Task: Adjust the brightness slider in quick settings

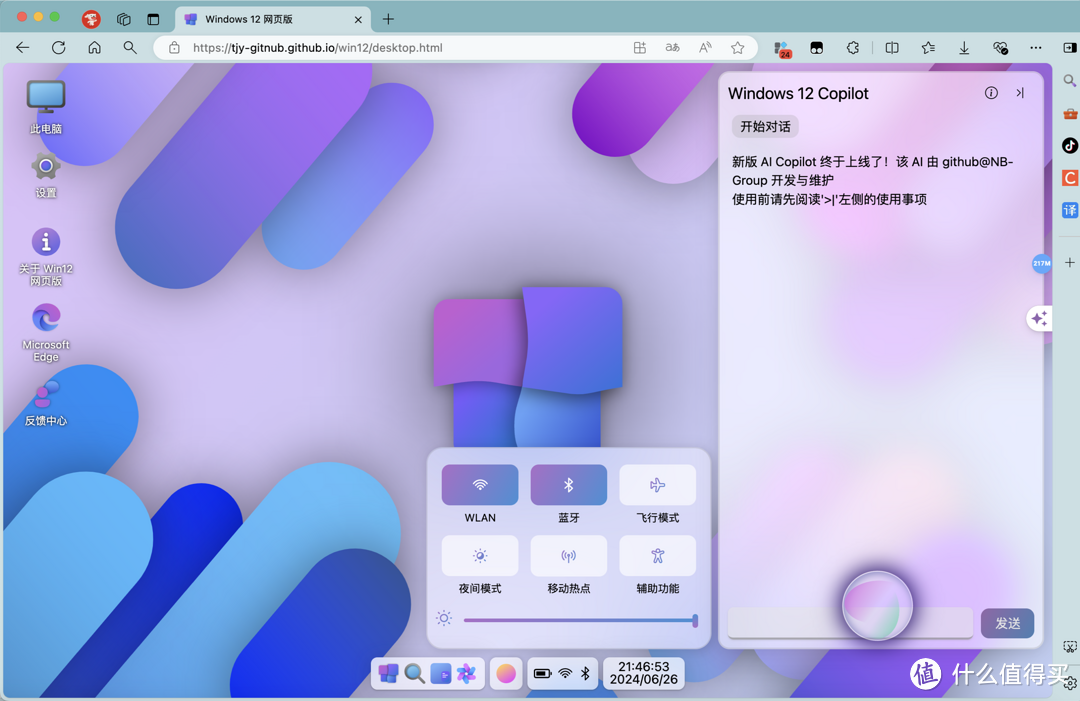Action: [581, 620]
